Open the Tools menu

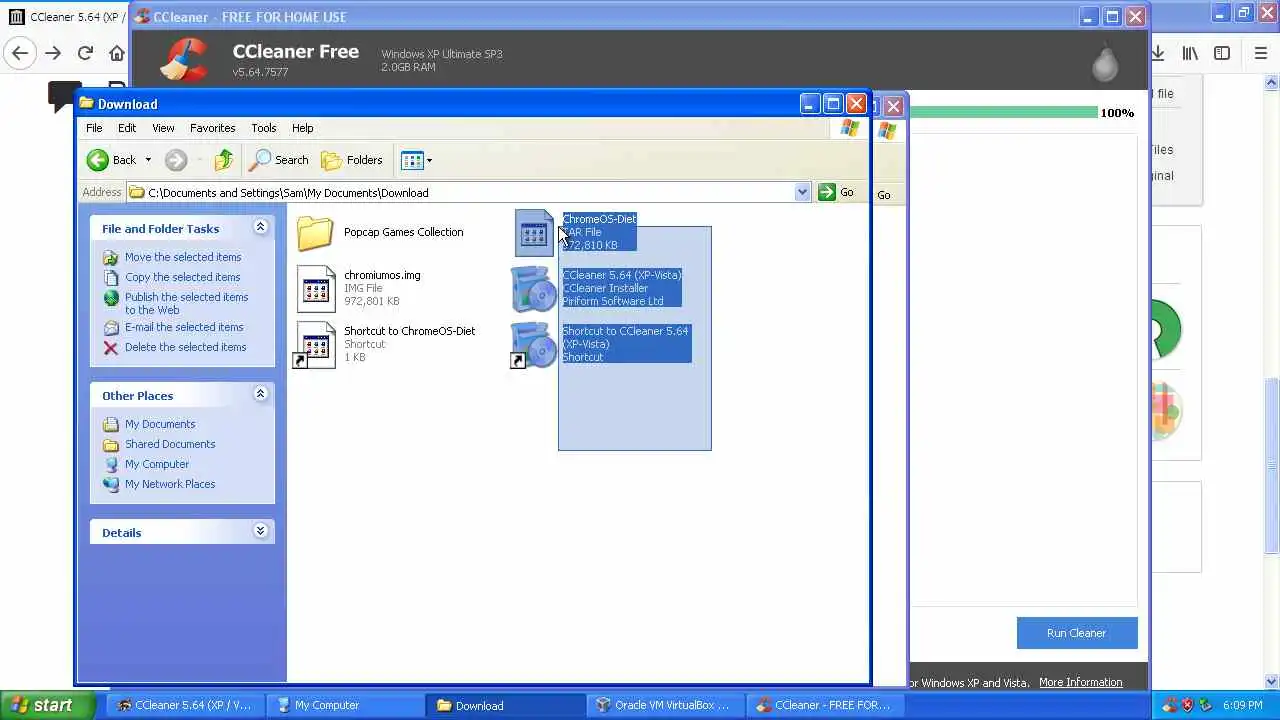[264, 128]
